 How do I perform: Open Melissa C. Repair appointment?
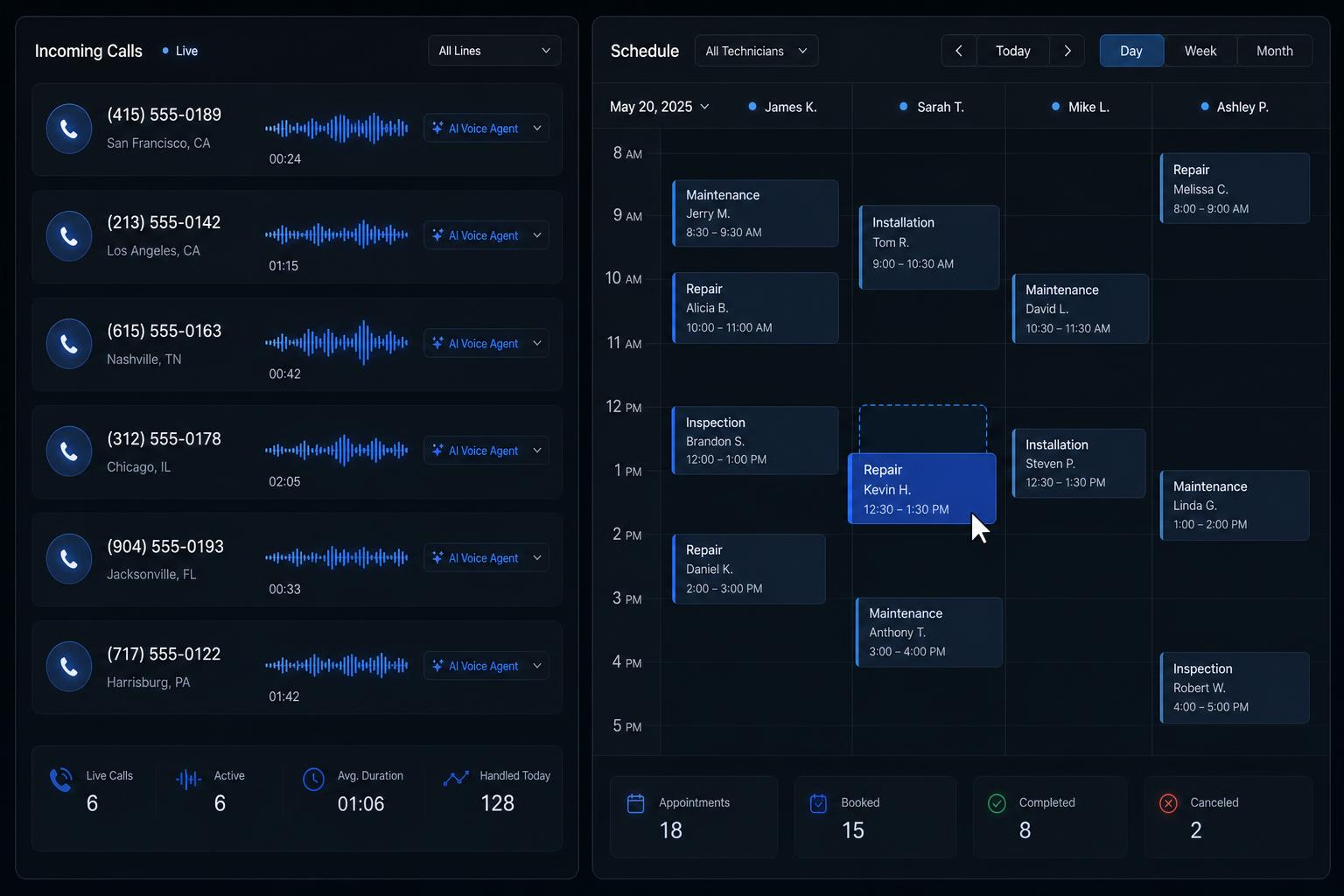[1235, 188]
